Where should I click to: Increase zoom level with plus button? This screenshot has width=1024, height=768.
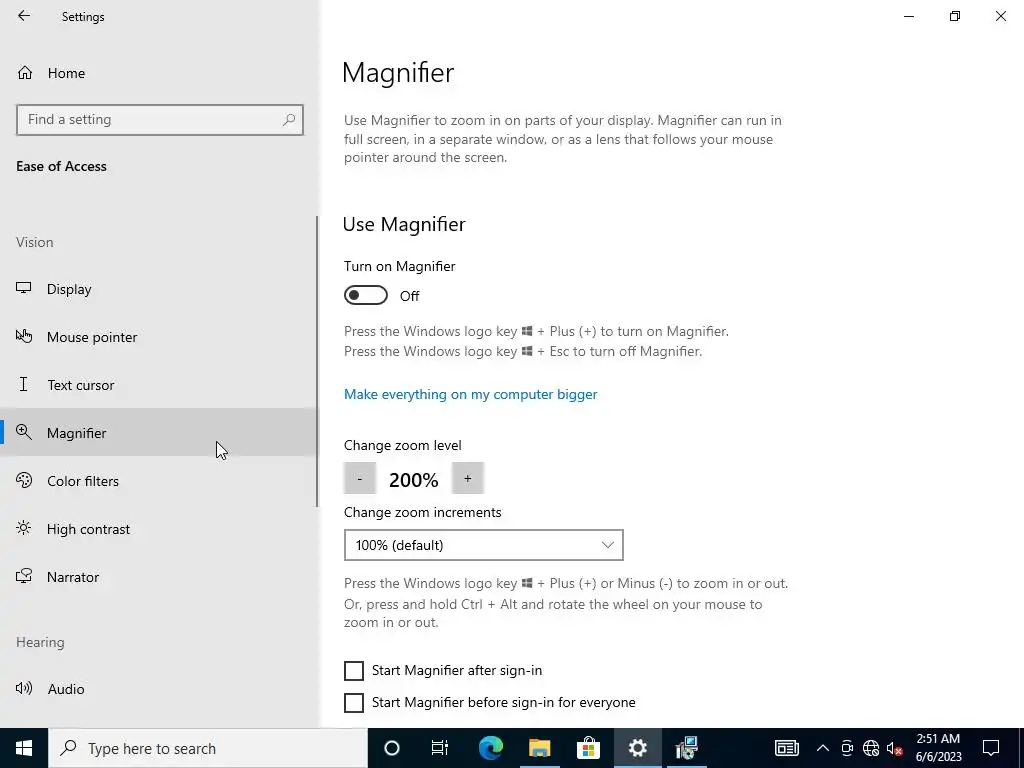468,479
